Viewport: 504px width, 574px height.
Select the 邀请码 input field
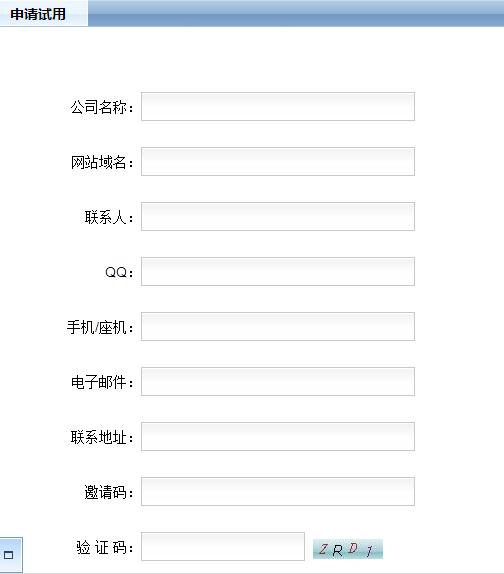[x=278, y=491]
